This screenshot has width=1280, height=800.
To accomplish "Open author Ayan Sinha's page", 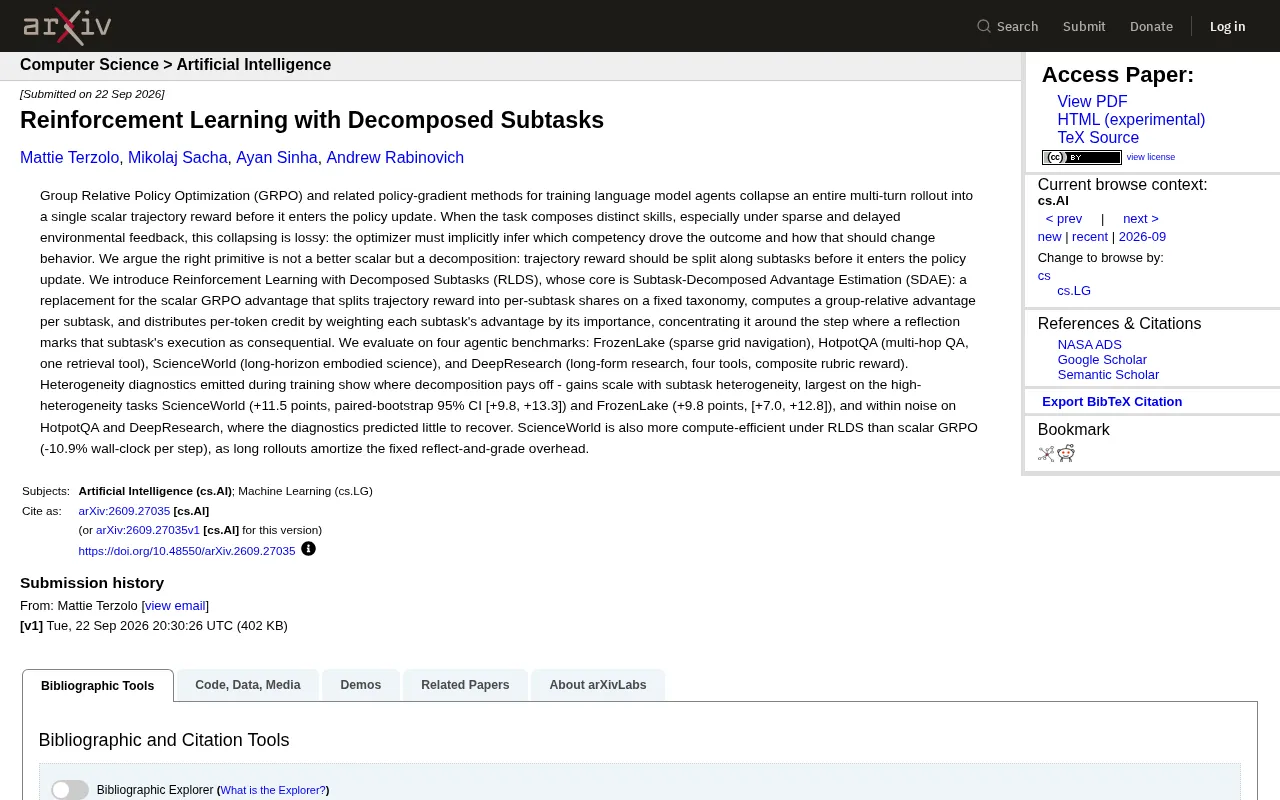I will 277,158.
